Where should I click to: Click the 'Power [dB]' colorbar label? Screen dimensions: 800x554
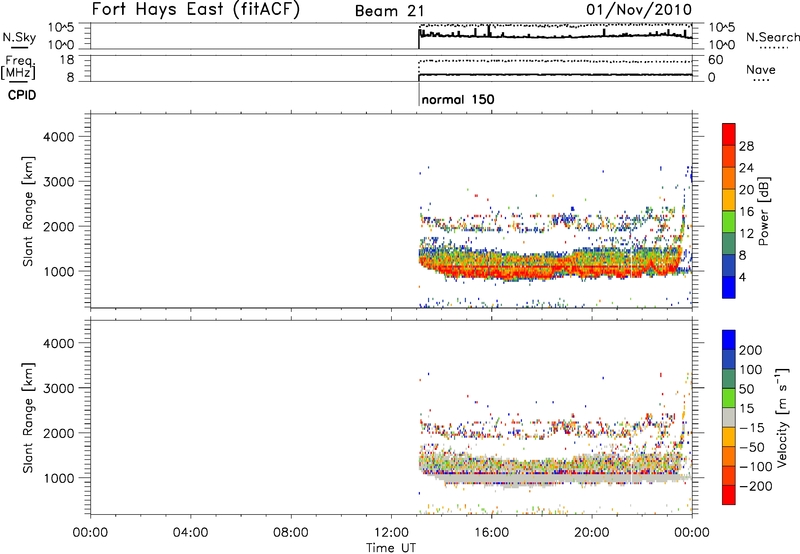click(764, 211)
